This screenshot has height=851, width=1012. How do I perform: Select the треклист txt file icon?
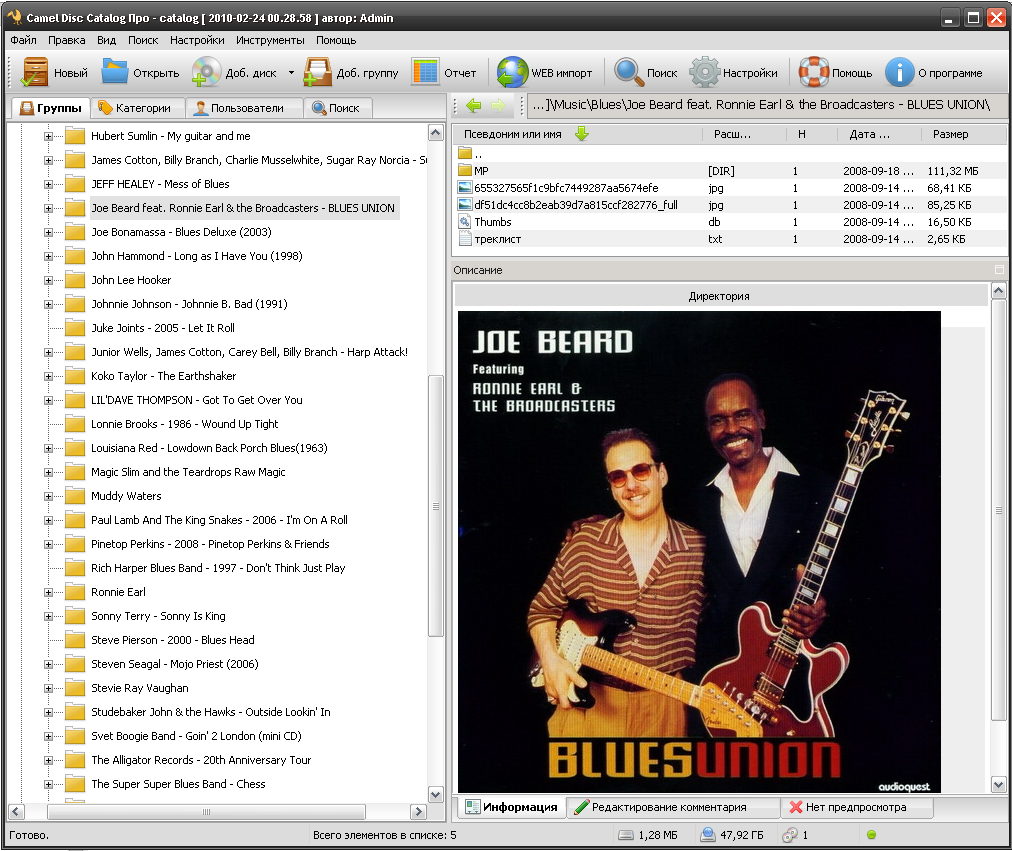(465, 239)
